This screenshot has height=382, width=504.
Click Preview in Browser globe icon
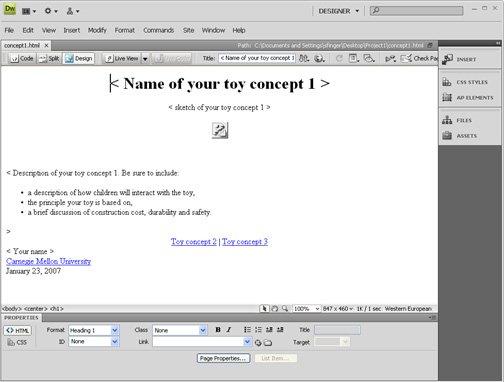(319, 58)
